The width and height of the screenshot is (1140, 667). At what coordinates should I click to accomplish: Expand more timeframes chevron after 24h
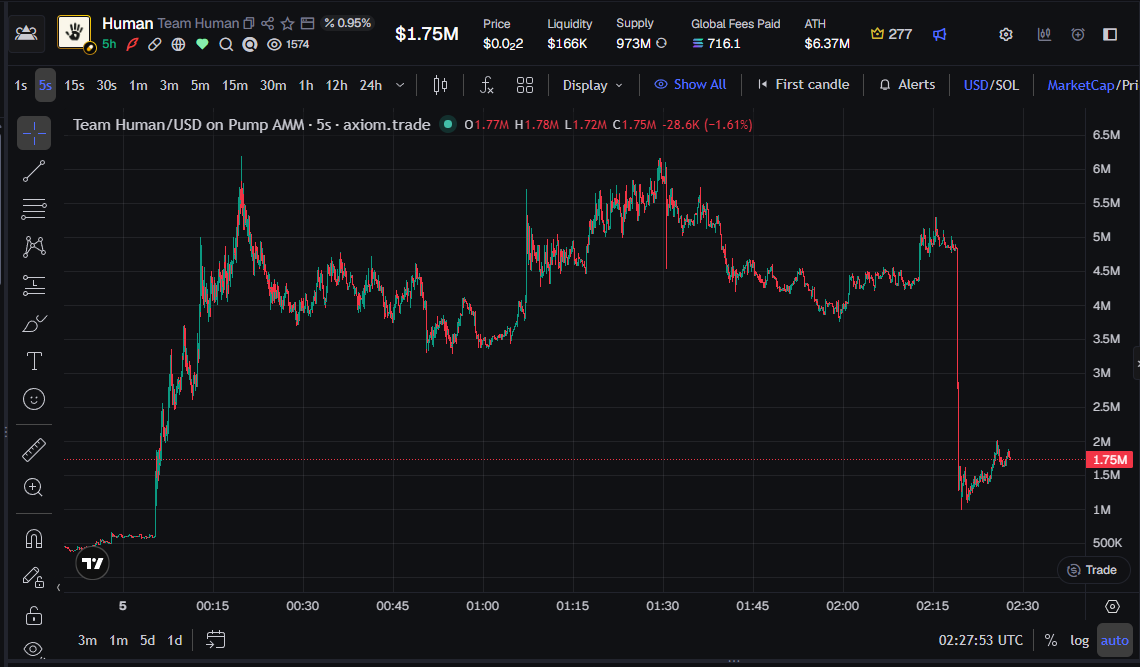pyautogui.click(x=400, y=85)
